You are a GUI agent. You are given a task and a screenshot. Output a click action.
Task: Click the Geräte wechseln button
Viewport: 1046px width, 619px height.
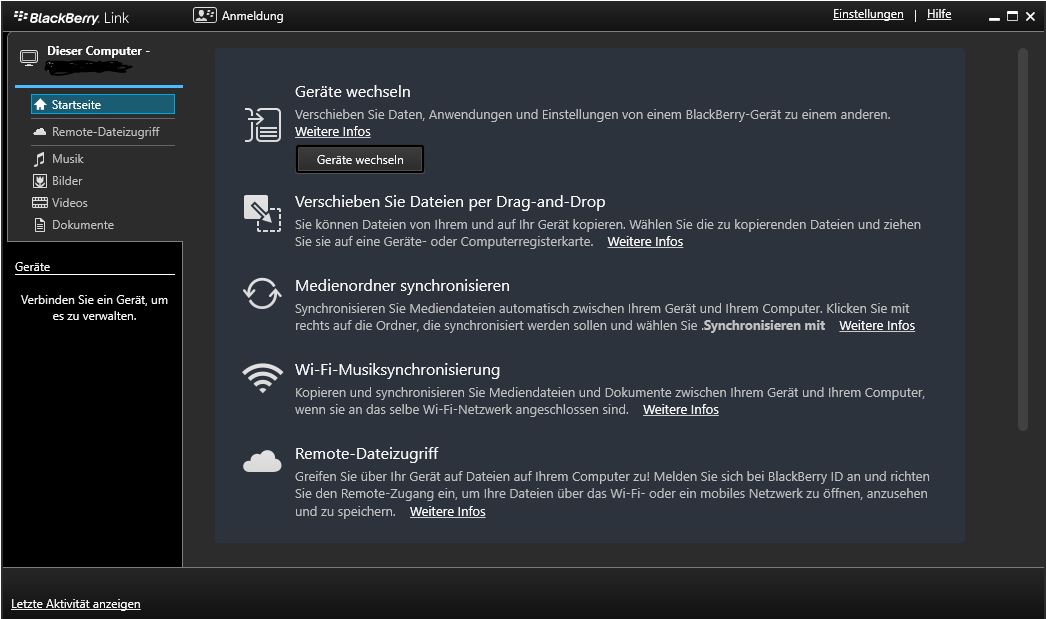pos(360,159)
